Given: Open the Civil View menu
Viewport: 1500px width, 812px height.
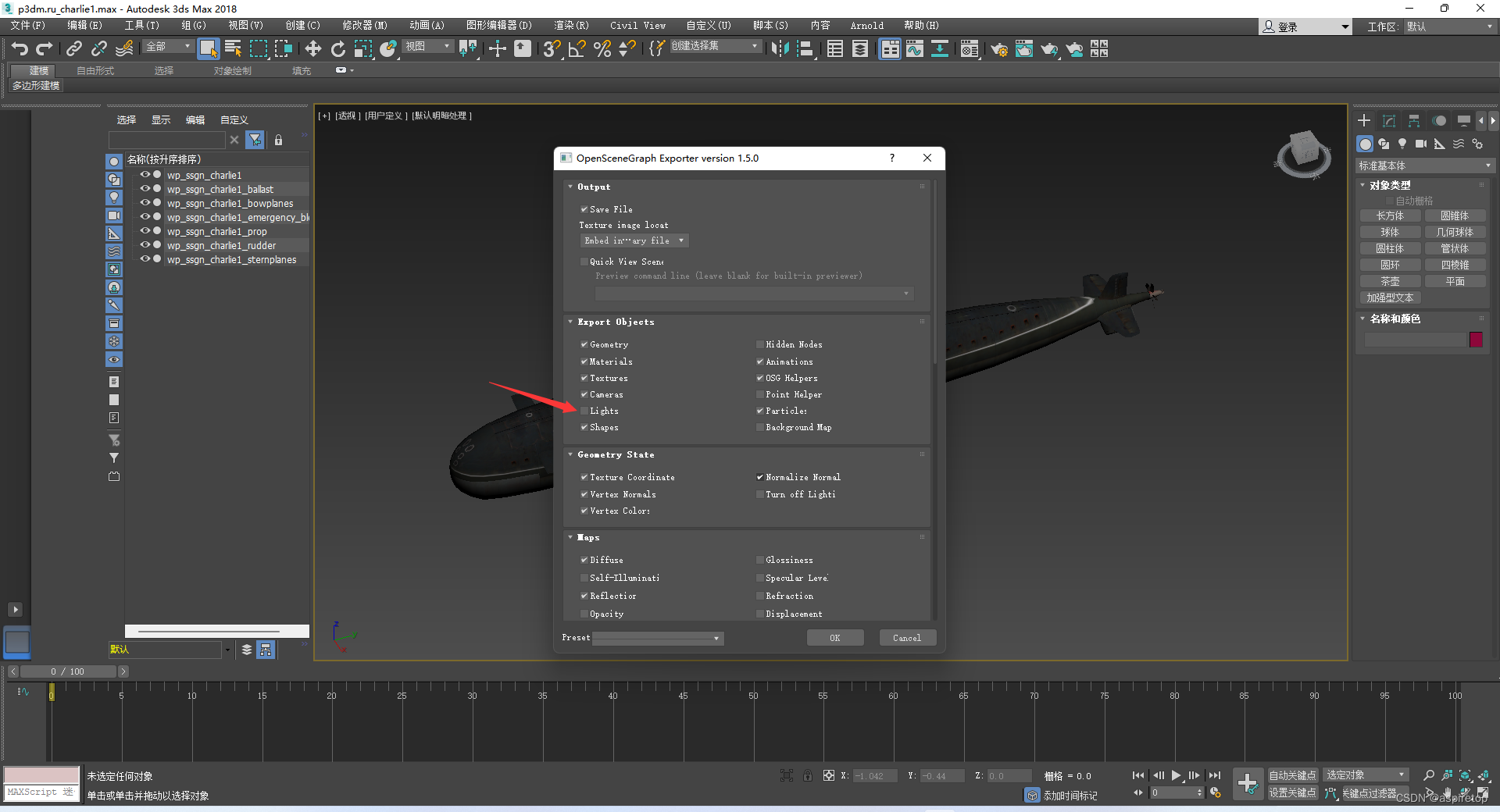Looking at the screenshot, I should point(637,26).
